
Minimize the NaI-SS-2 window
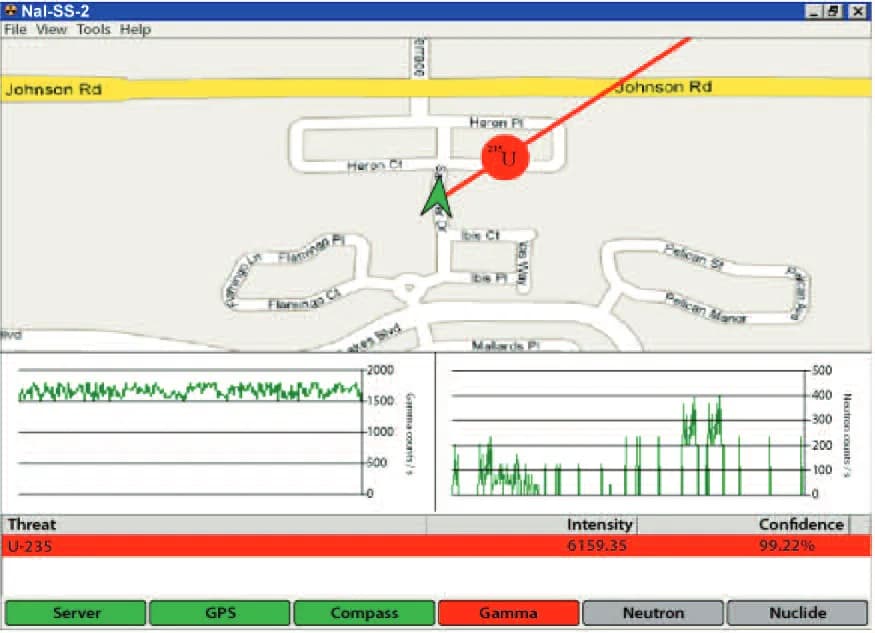pos(814,11)
